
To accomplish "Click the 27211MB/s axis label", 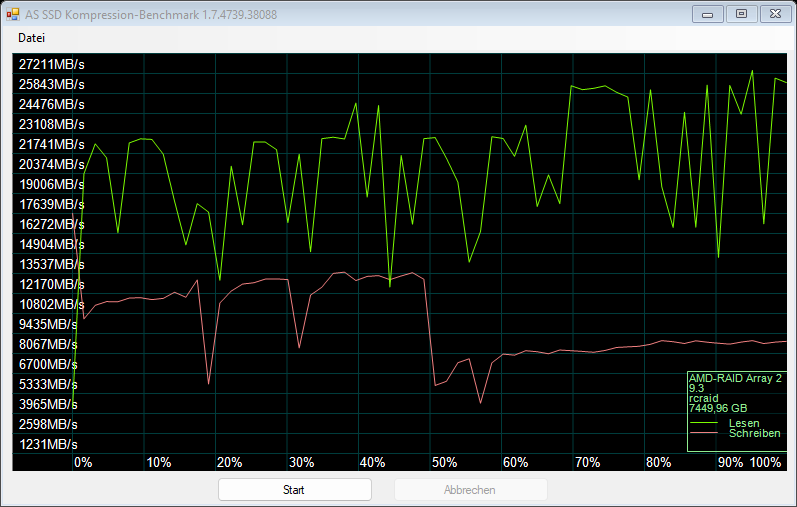I will 51,64.
